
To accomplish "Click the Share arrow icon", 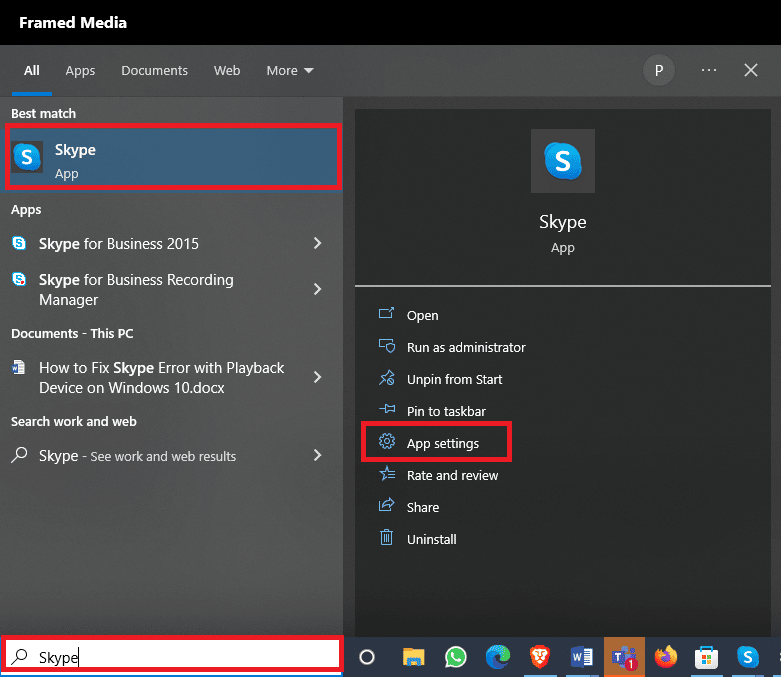I will click(x=387, y=505).
